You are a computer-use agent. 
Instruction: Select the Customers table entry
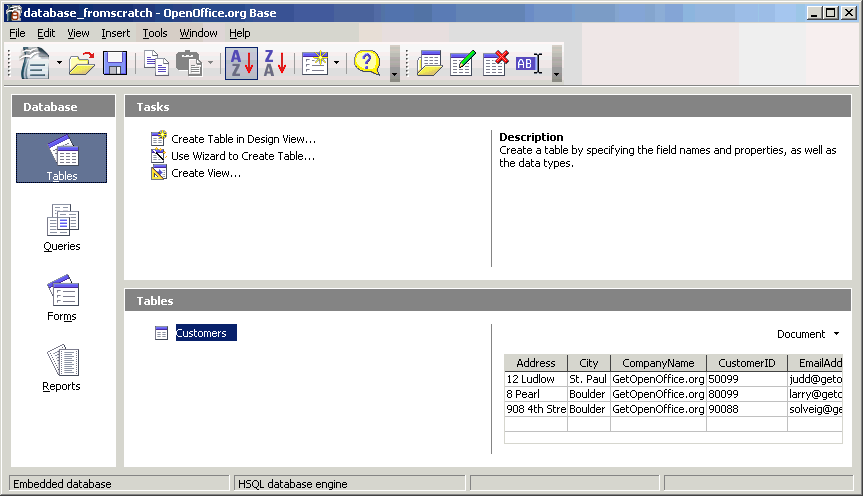206,333
